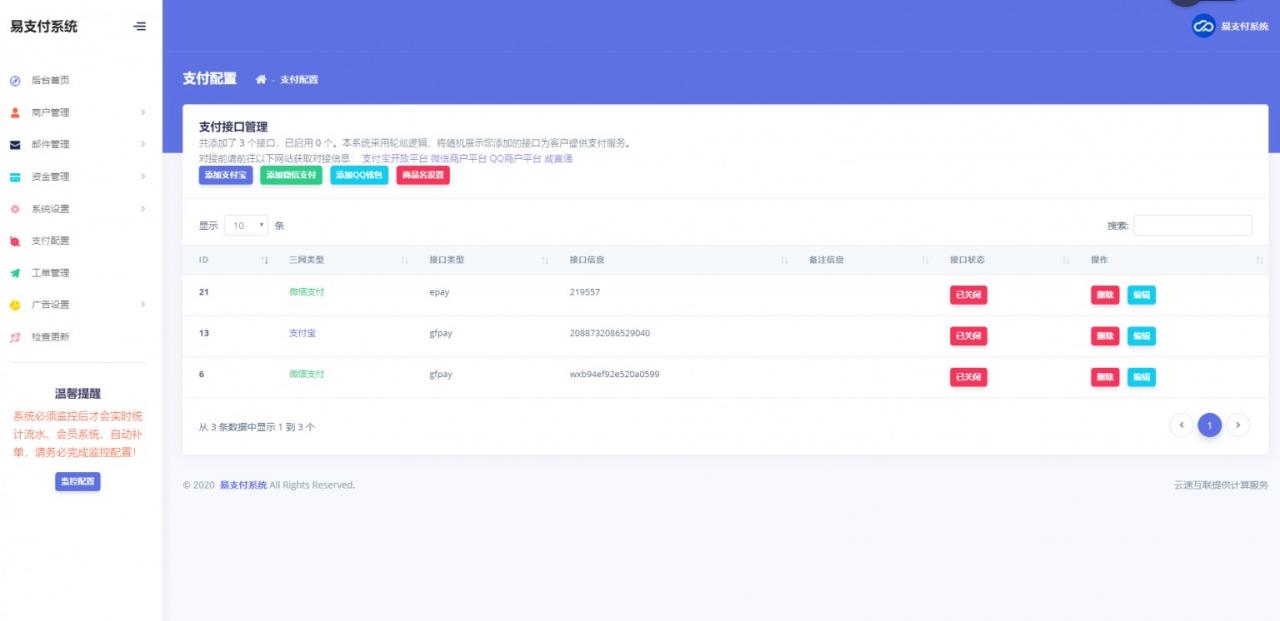Click the 添加微信支付 button
The height and width of the screenshot is (621, 1280).
point(291,175)
